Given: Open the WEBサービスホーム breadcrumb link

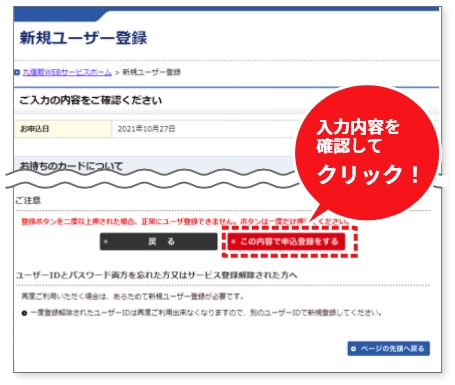Looking at the screenshot, I should point(67,72).
